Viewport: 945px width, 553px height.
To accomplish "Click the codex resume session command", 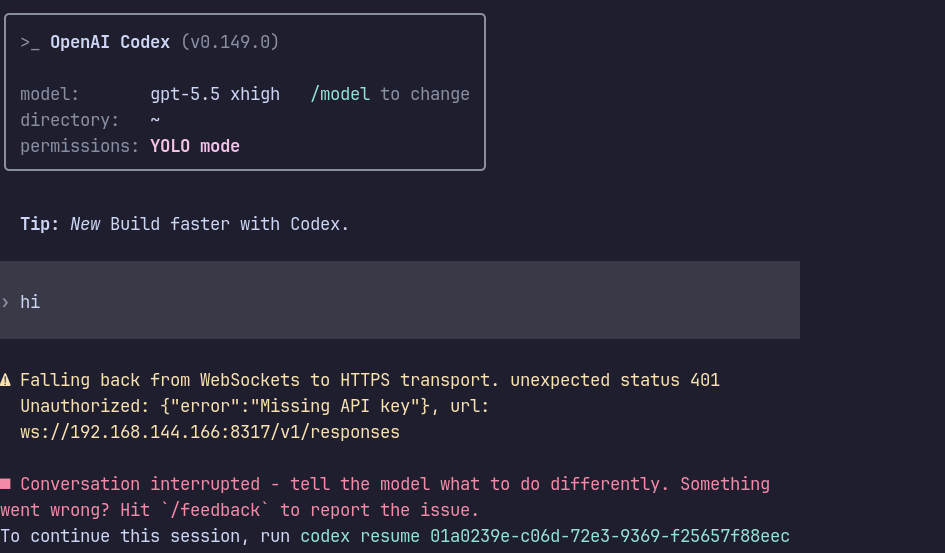I will (545, 536).
